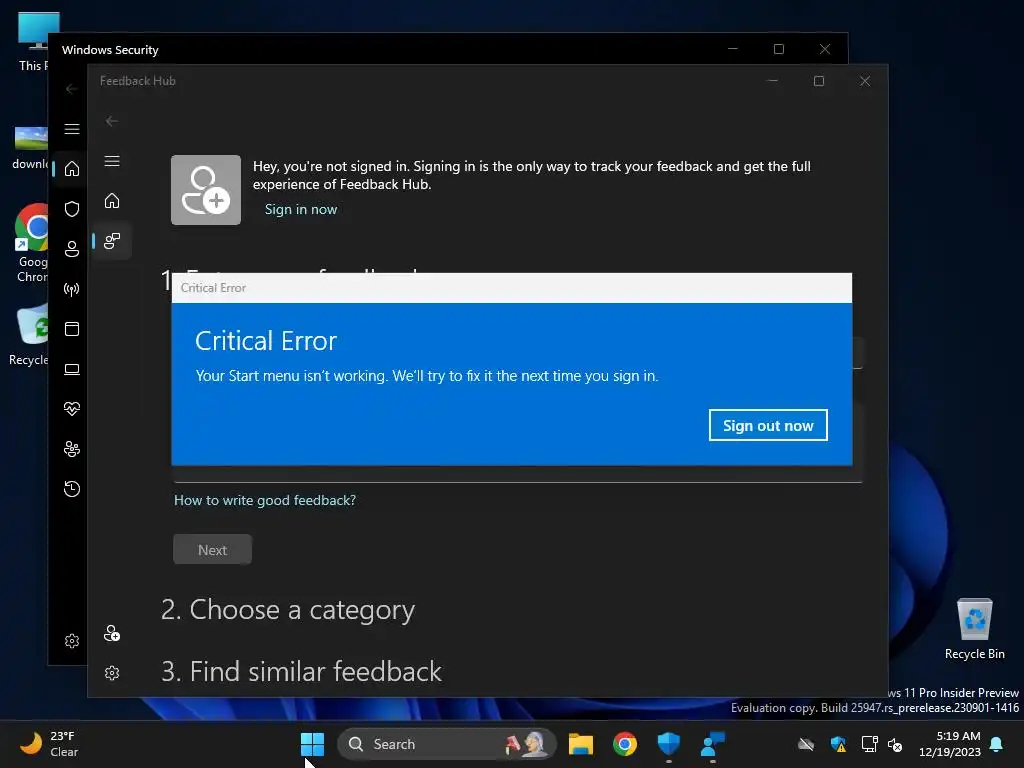Viewport: 1024px width, 768px height.
Task: Switch to Feedback Hub taskbar icon
Action: (712, 744)
